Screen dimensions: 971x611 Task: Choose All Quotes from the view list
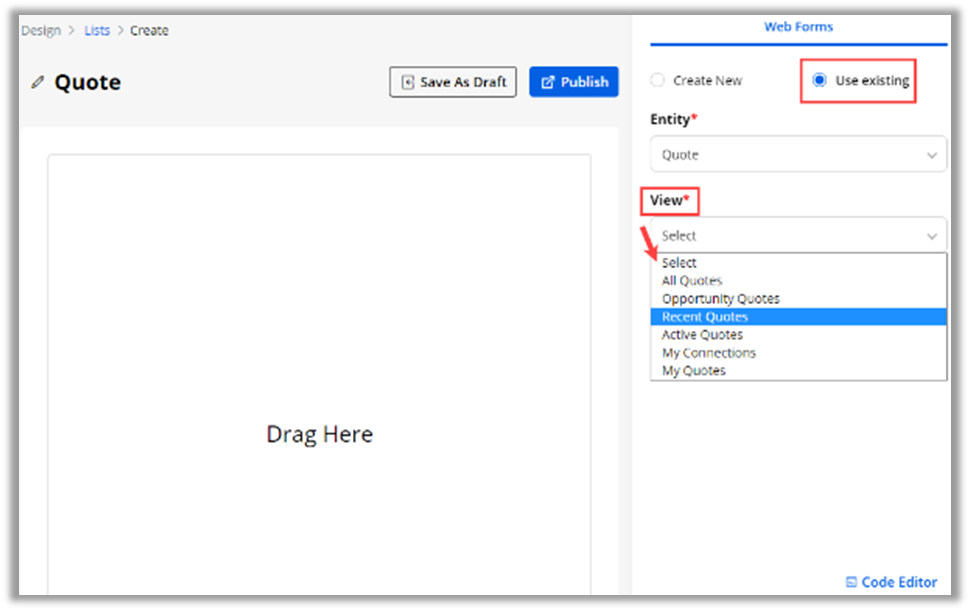click(692, 281)
